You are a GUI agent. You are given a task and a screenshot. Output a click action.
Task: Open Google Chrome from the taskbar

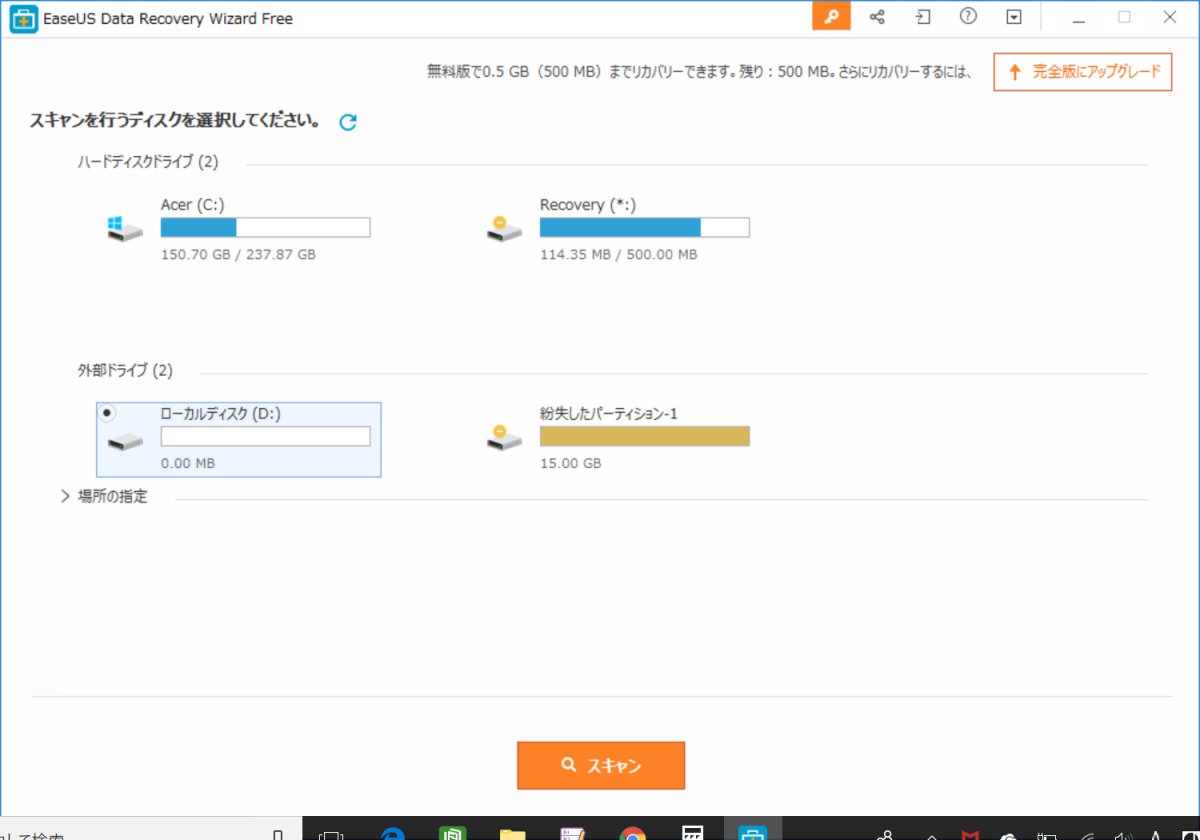[632, 833]
